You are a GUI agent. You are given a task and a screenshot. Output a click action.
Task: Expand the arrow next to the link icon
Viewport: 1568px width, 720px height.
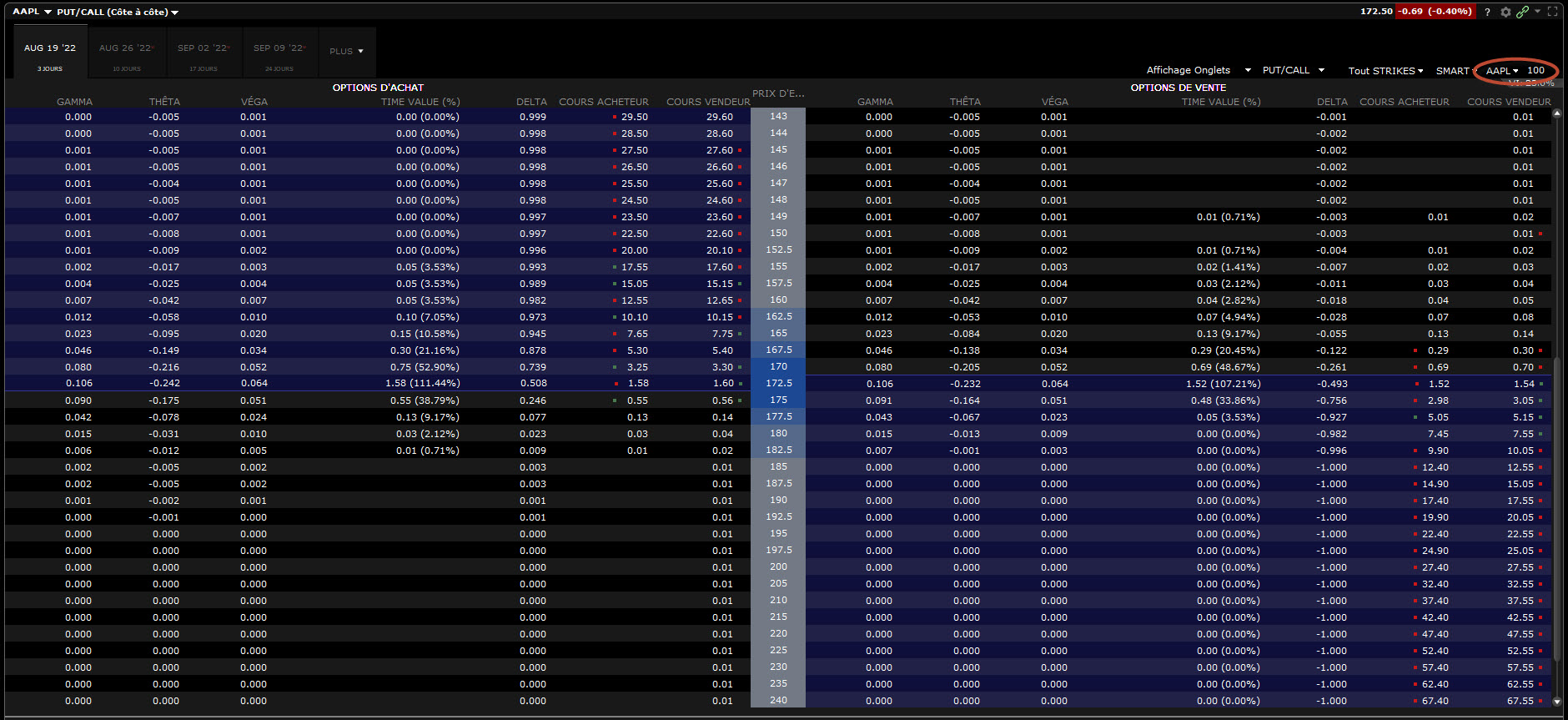click(1537, 11)
